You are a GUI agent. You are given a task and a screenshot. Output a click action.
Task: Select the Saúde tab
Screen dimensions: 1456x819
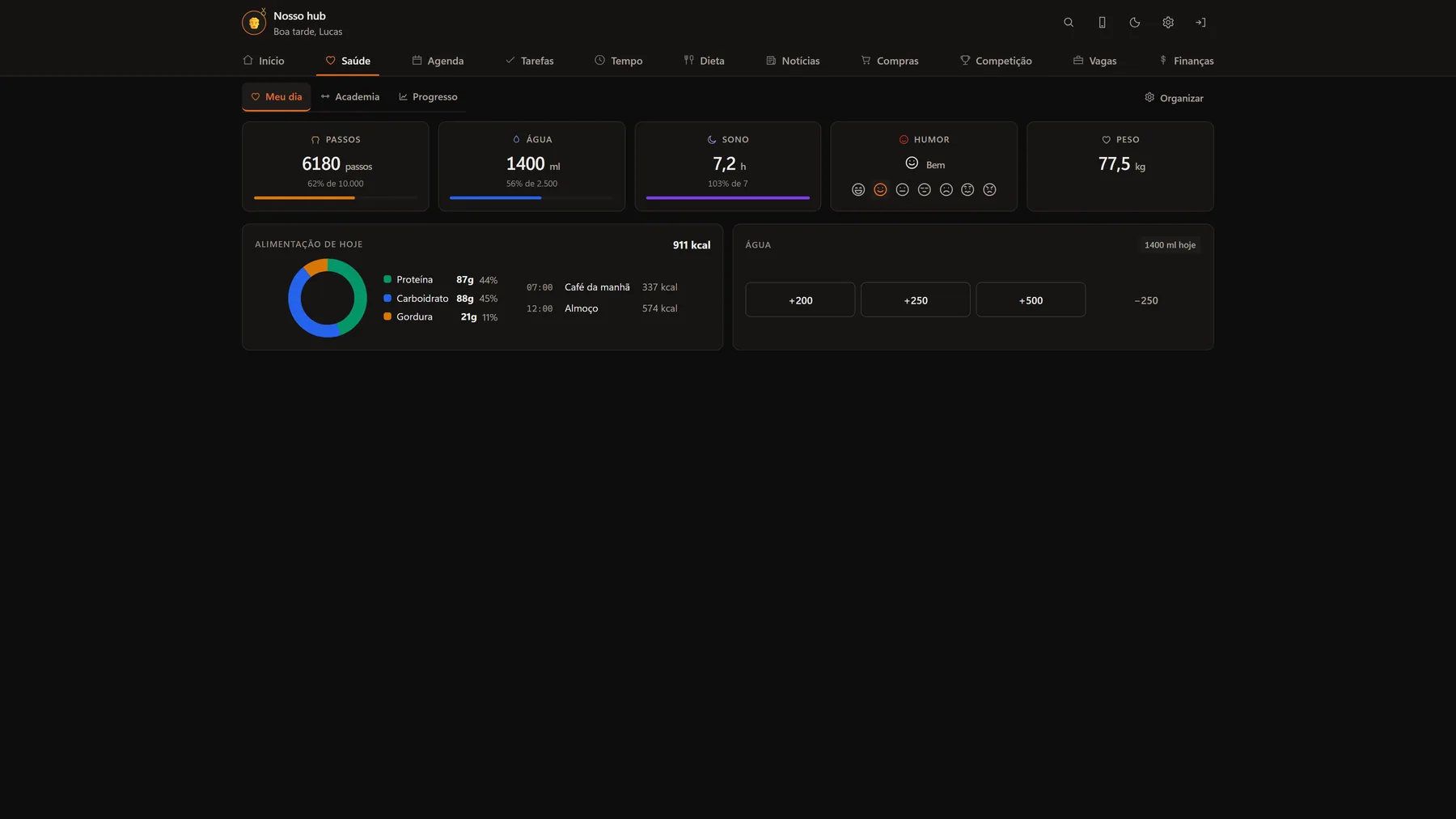pyautogui.click(x=348, y=61)
